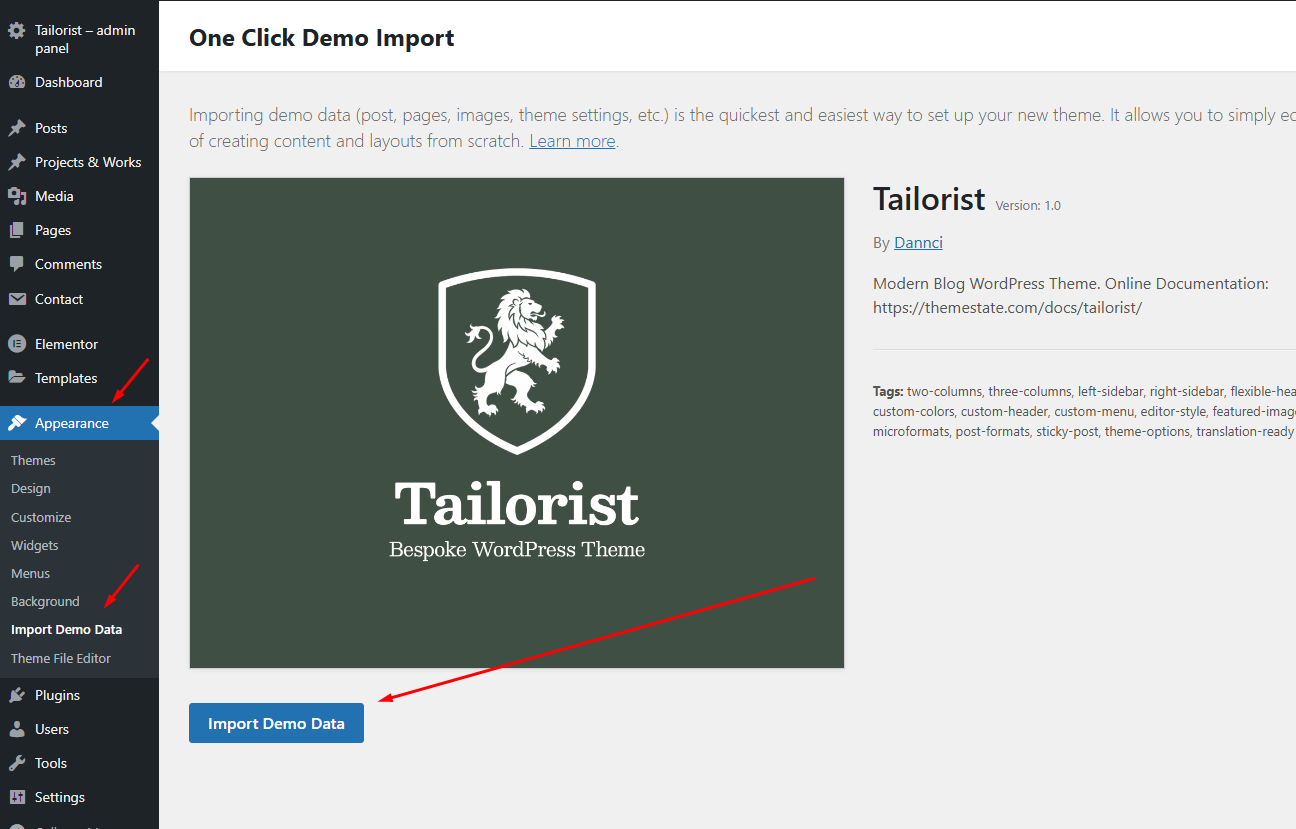Click the Templates folder icon
Image resolution: width=1296 pixels, height=829 pixels.
pos(16,378)
